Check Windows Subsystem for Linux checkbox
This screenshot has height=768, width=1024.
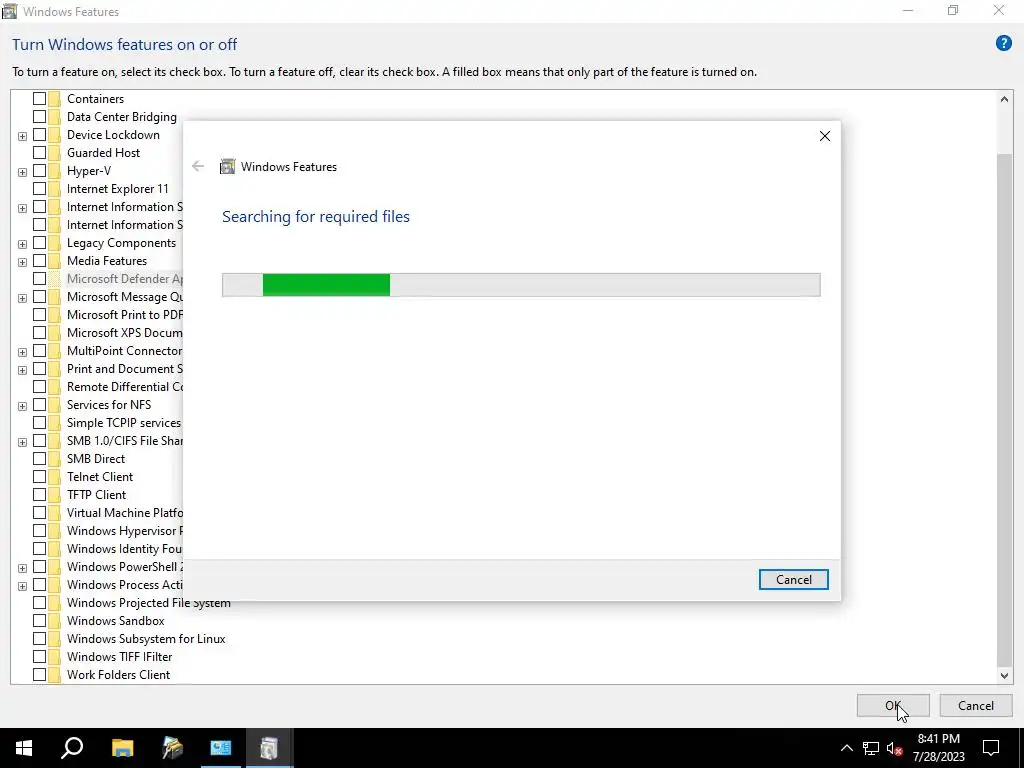(x=39, y=639)
